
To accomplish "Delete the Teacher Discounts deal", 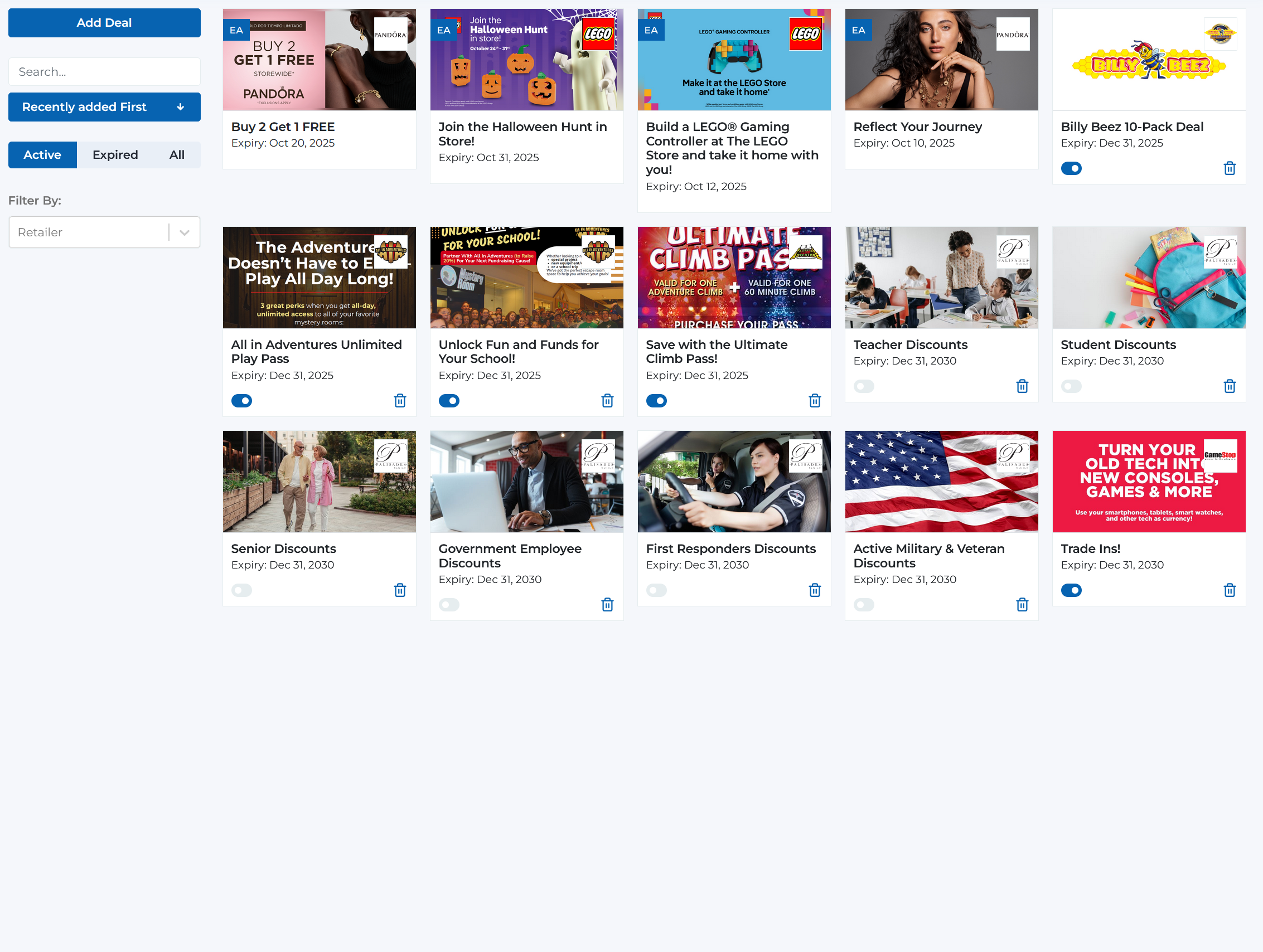I will click(x=1023, y=386).
